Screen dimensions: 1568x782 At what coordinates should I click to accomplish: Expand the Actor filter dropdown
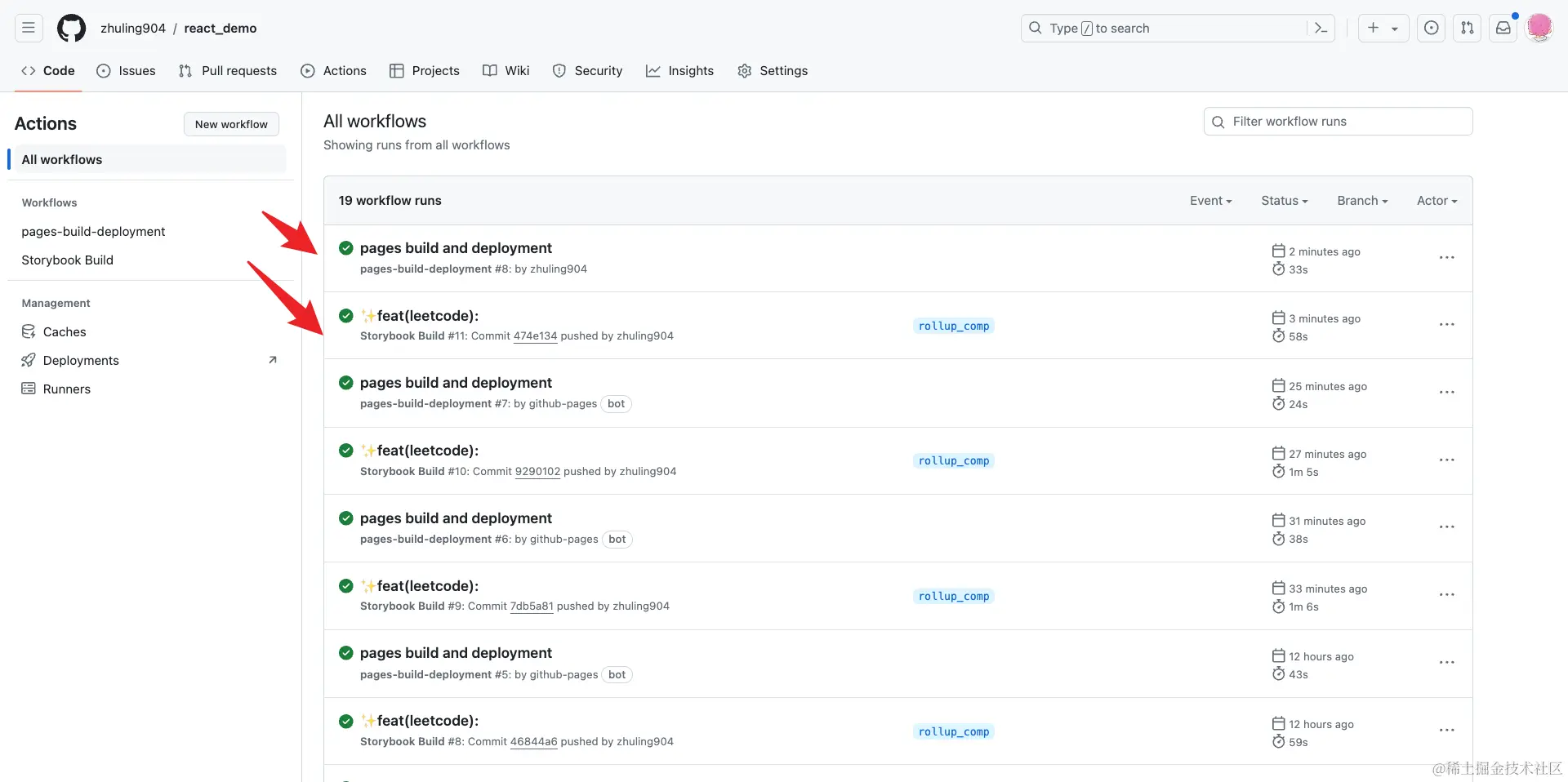(1437, 201)
